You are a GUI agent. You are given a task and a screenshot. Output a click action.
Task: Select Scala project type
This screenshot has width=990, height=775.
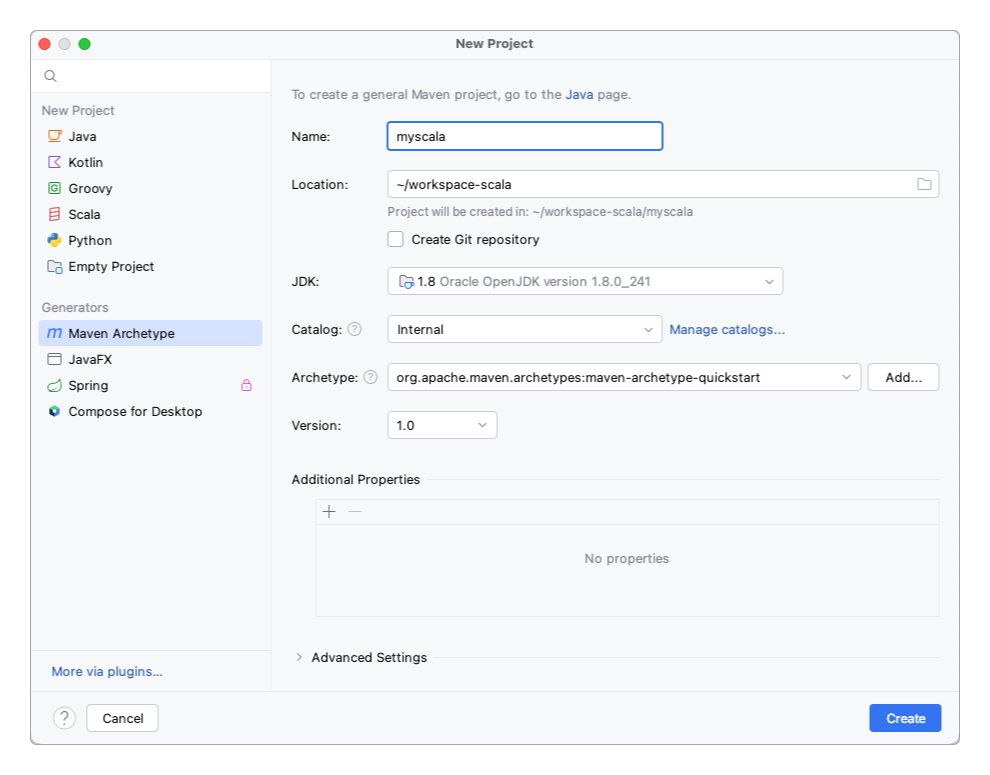pyautogui.click(x=150, y=214)
